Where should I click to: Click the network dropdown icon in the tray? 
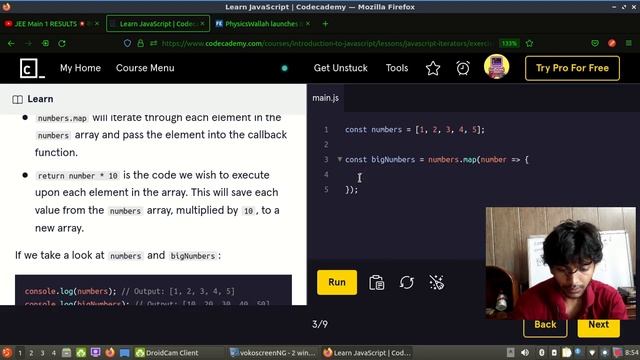(592, 352)
